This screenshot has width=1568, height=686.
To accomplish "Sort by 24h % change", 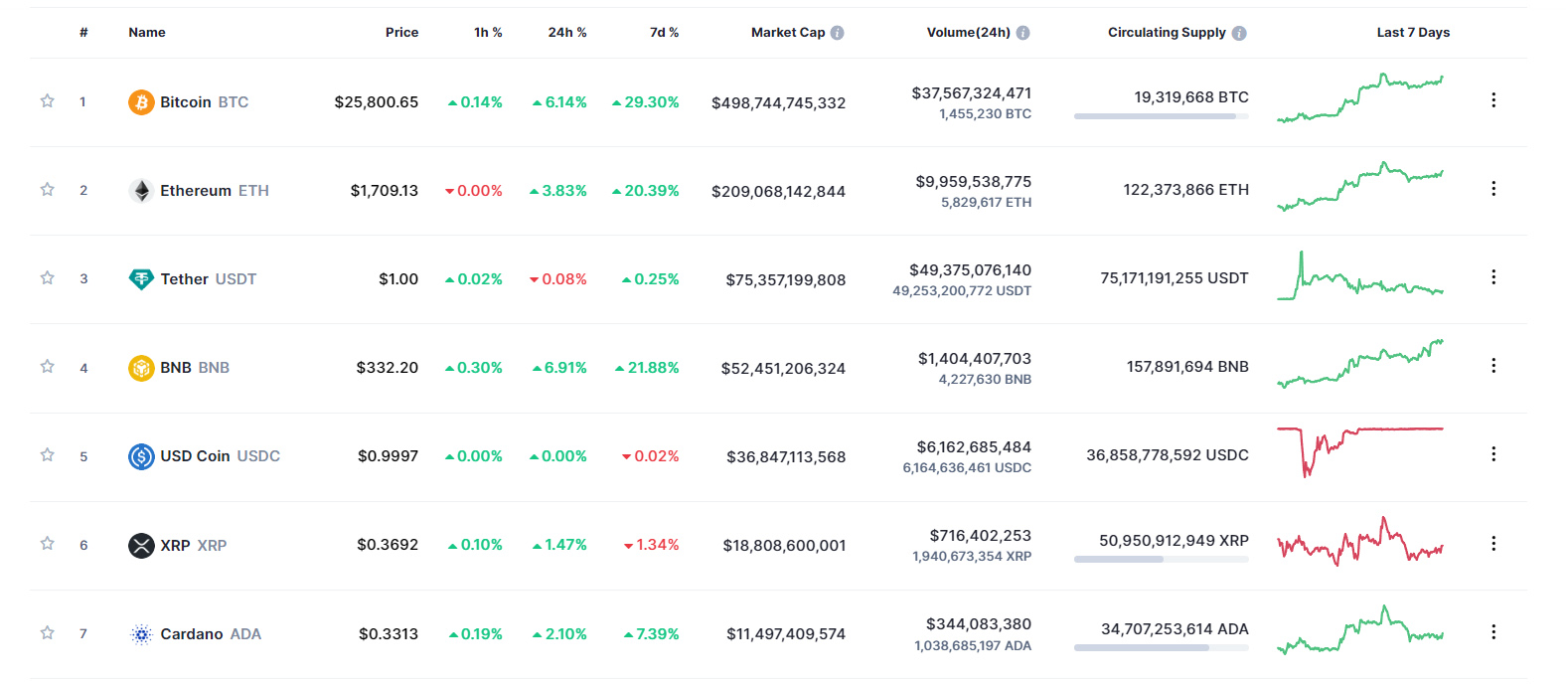I will 567,33.
